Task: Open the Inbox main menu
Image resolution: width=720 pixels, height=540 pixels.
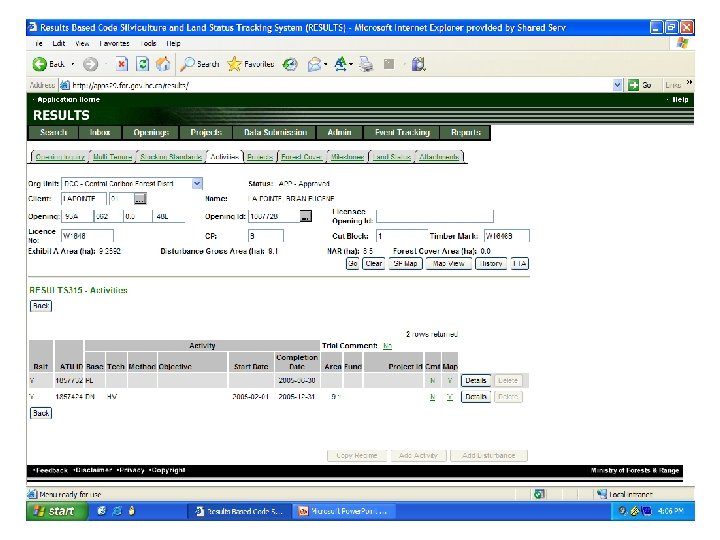Action: point(100,132)
